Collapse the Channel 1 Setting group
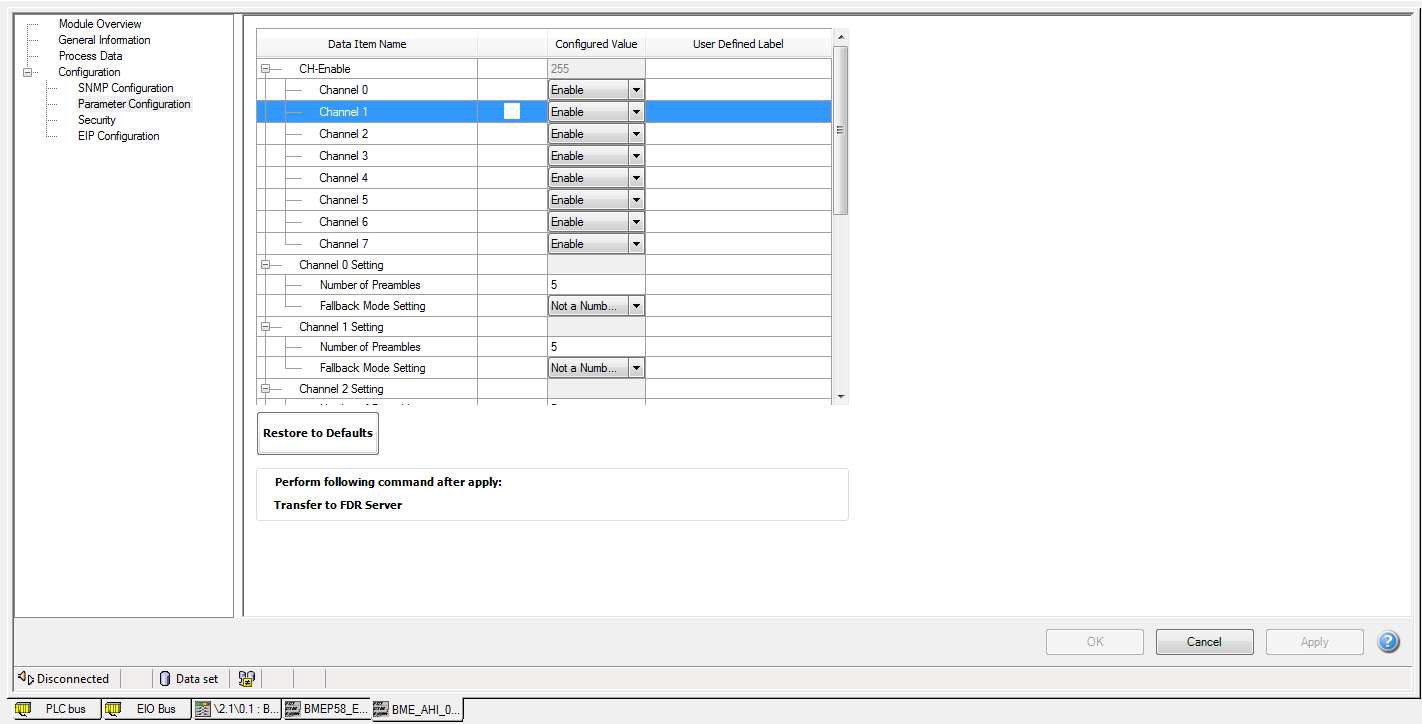 coord(266,327)
